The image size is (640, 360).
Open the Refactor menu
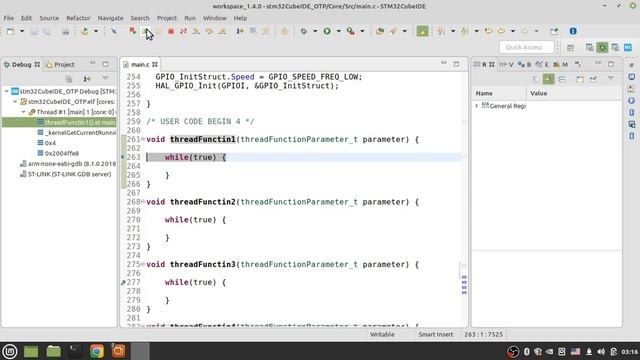(x=78, y=18)
